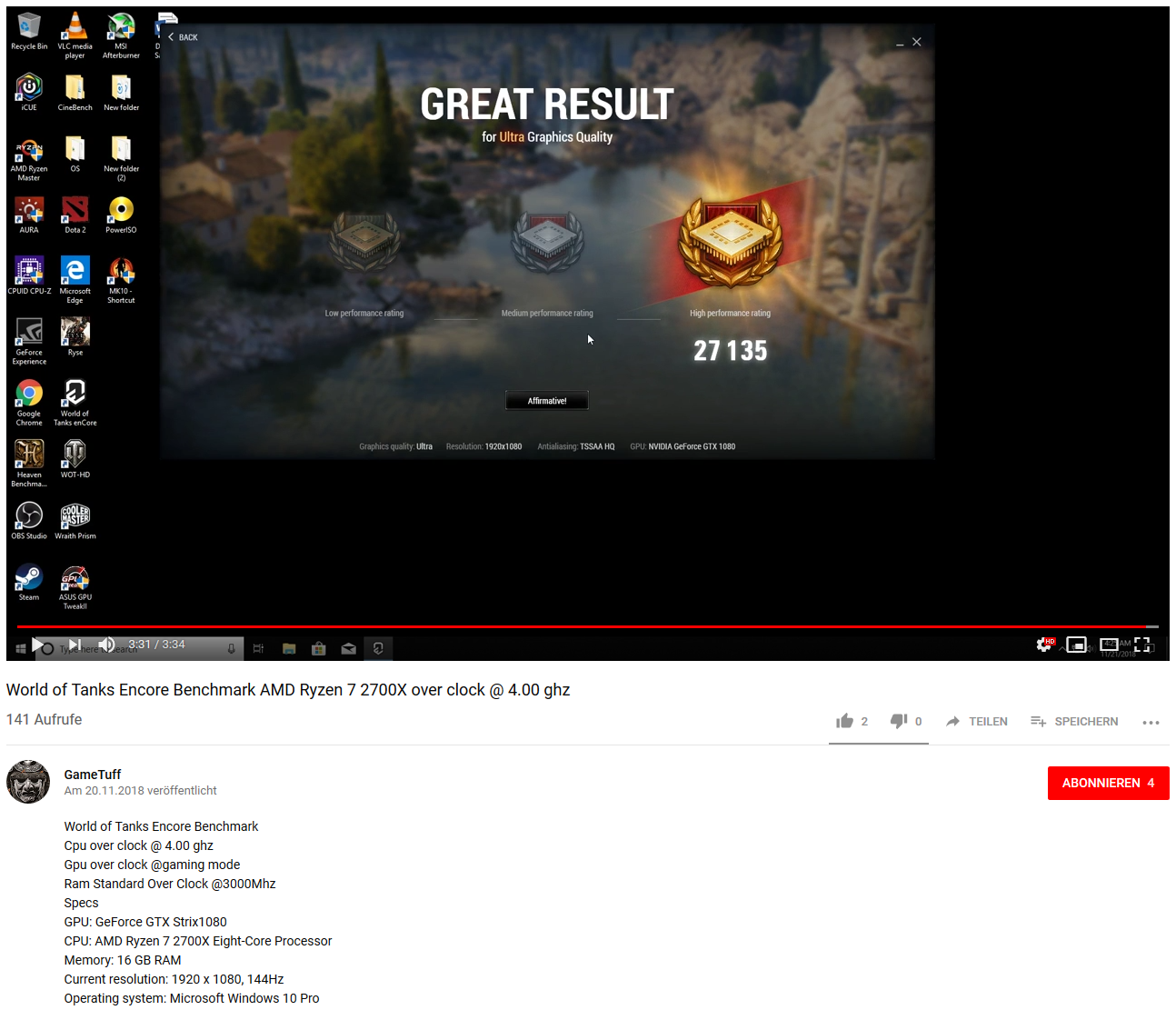This screenshot has height=1010, width=1176.
Task: Mute the video volume
Action: (106, 645)
